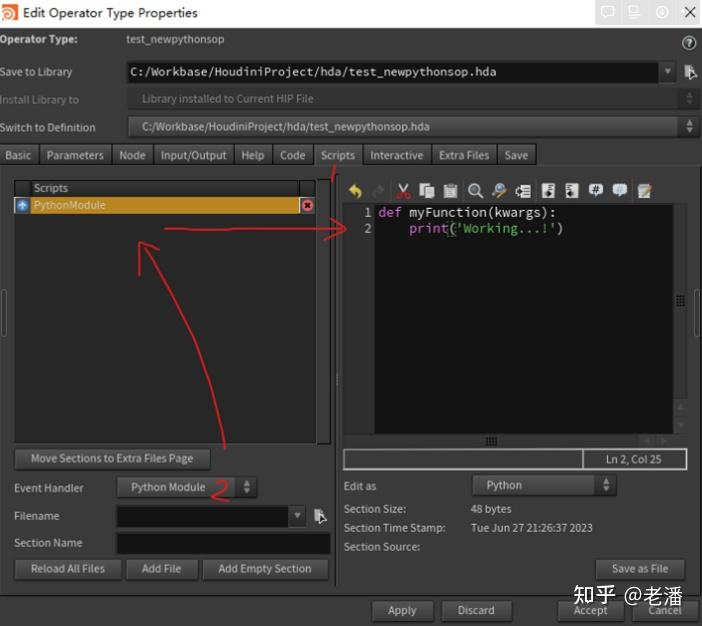Click on code line 2 print statement
Image resolution: width=702 pixels, height=626 pixels.
[x=486, y=229]
